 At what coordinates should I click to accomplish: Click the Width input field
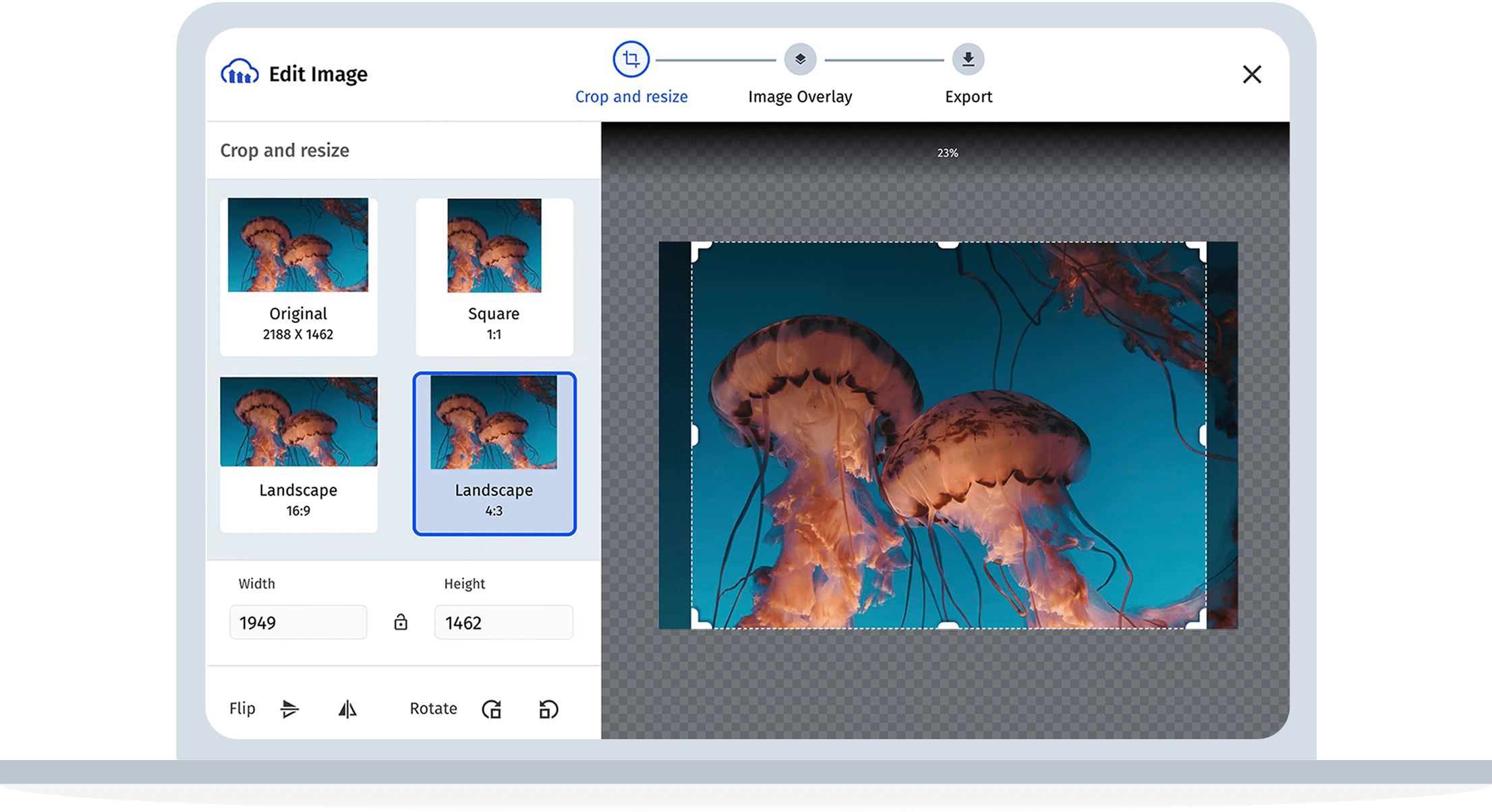coord(298,622)
